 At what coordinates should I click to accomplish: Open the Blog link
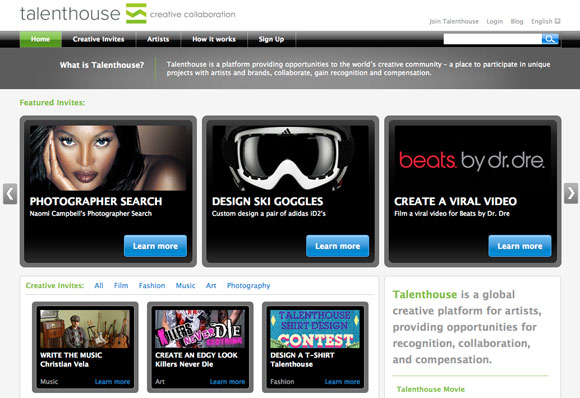[517, 21]
